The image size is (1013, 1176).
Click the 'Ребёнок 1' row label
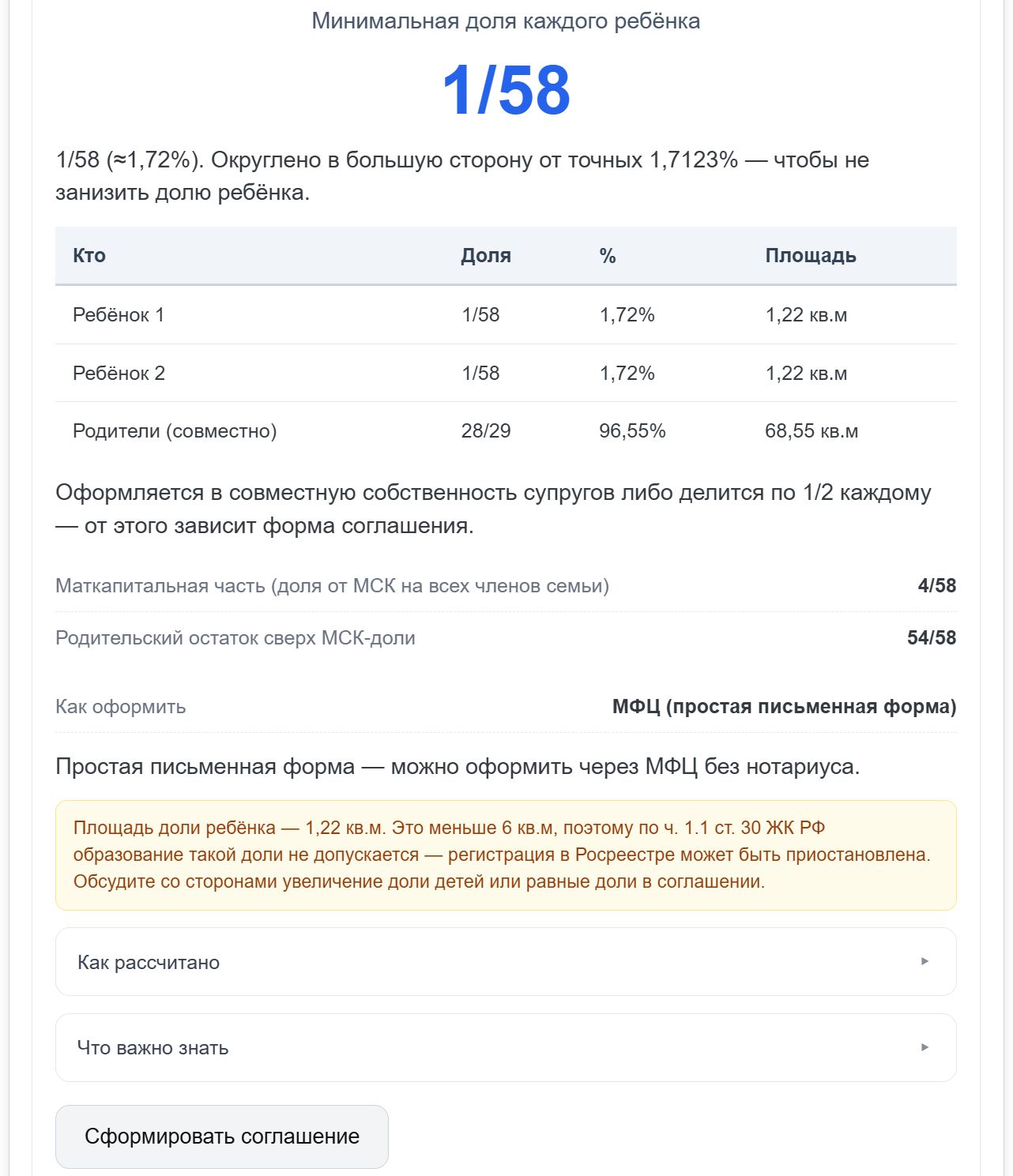119,314
